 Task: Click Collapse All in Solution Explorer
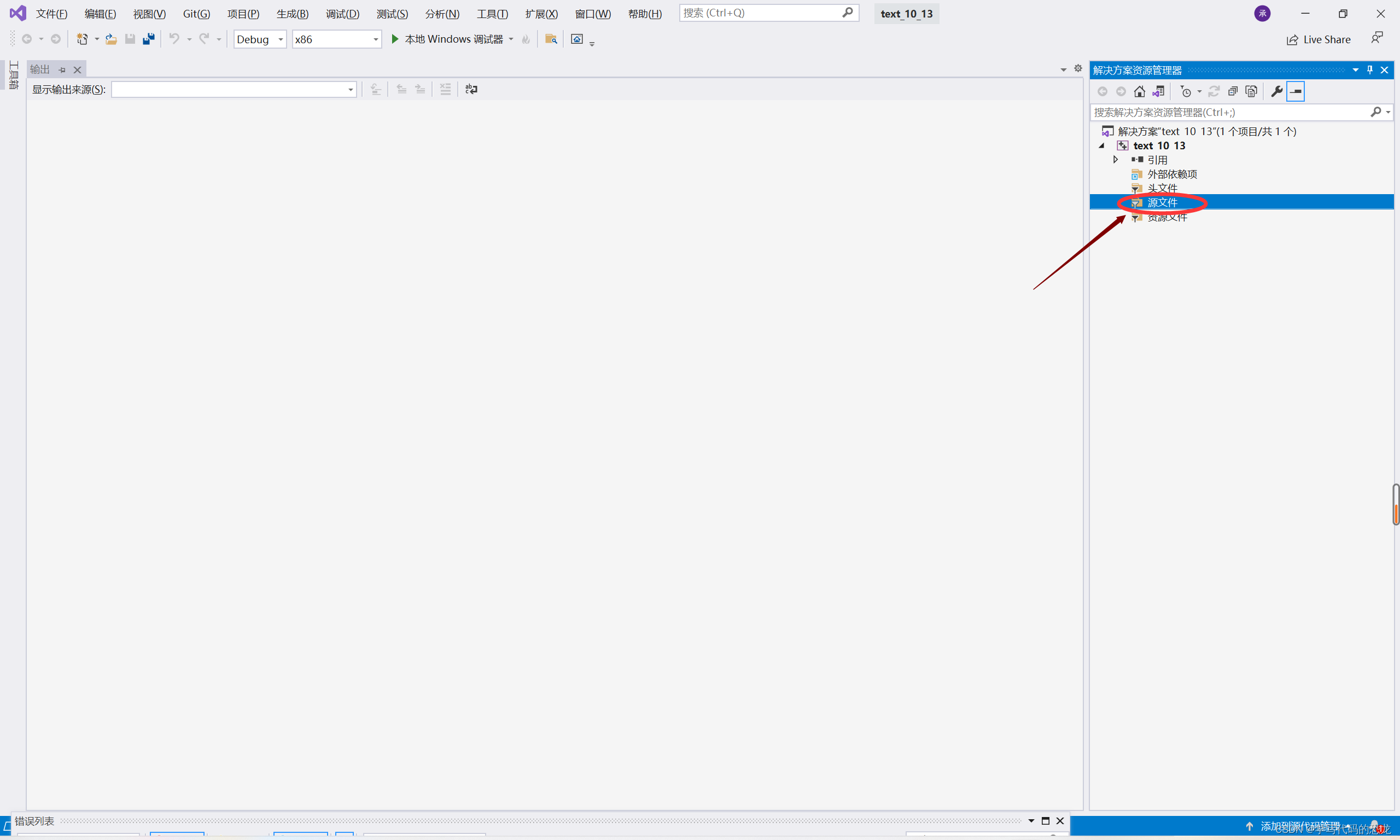(x=1233, y=91)
